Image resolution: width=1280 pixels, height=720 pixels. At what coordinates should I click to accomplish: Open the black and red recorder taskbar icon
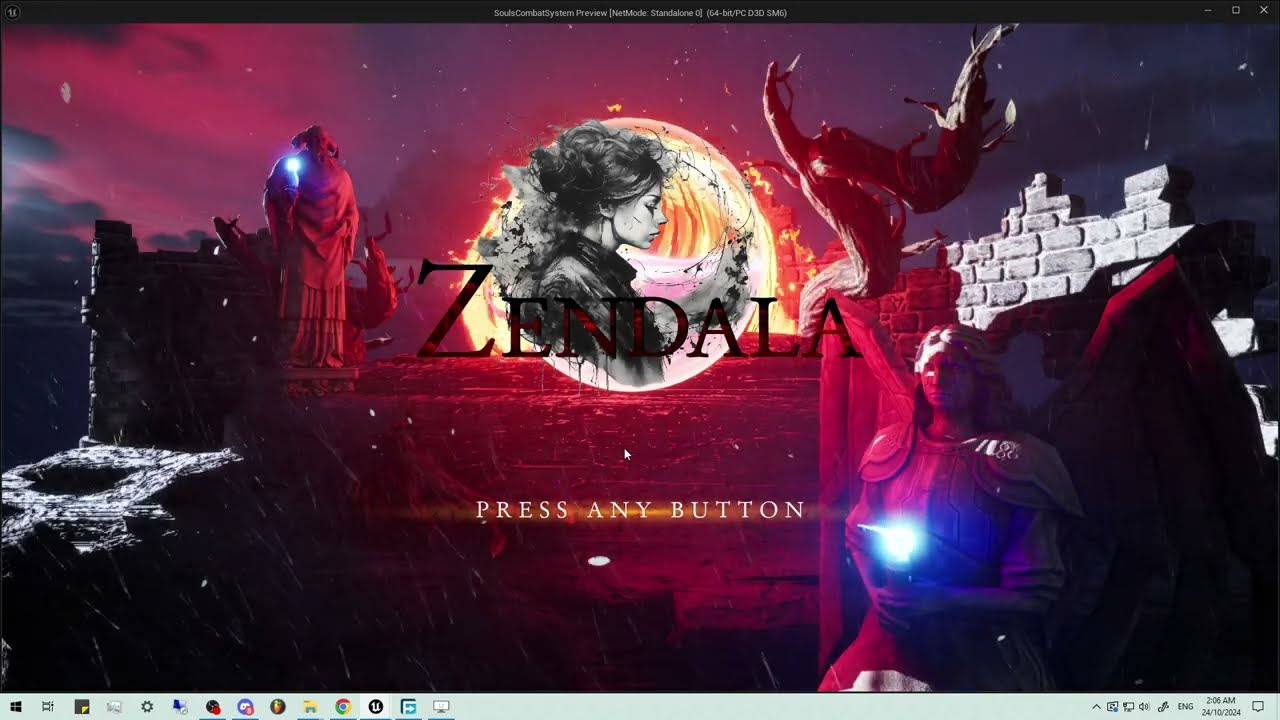pyautogui.click(x=213, y=707)
